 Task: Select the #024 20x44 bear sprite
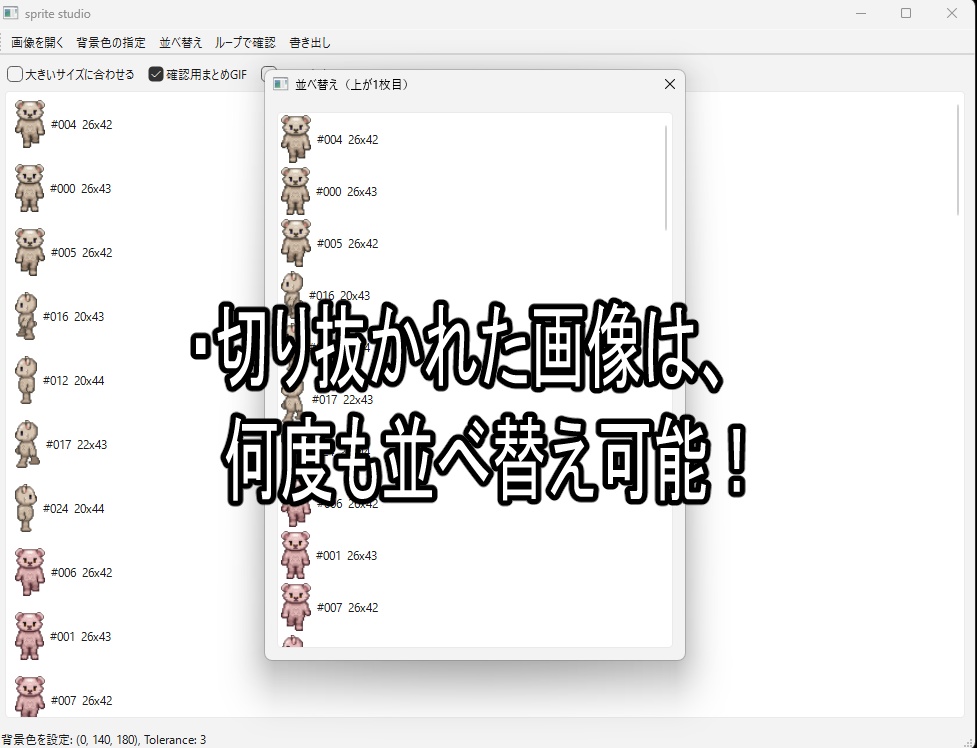[27, 508]
